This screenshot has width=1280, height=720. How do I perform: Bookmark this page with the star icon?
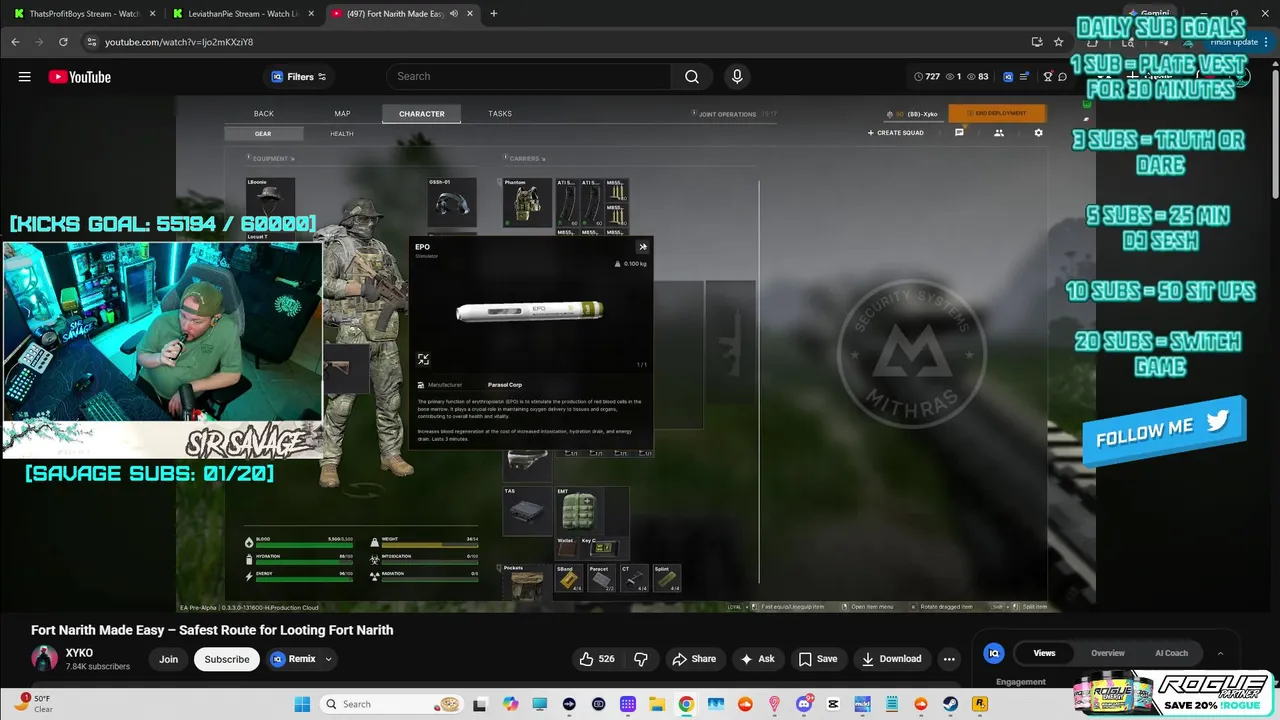[1058, 42]
